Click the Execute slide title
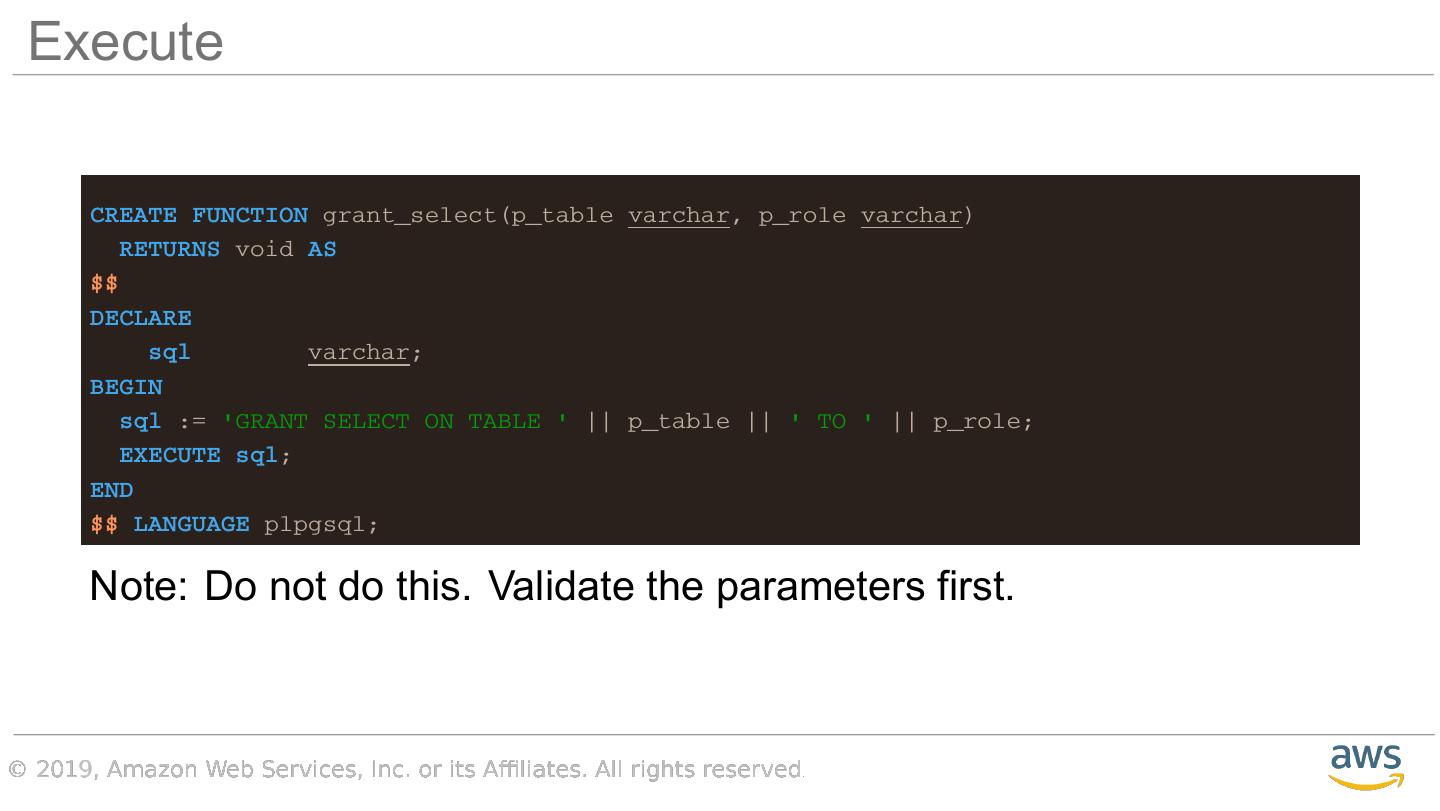1440x811 pixels. (x=125, y=42)
